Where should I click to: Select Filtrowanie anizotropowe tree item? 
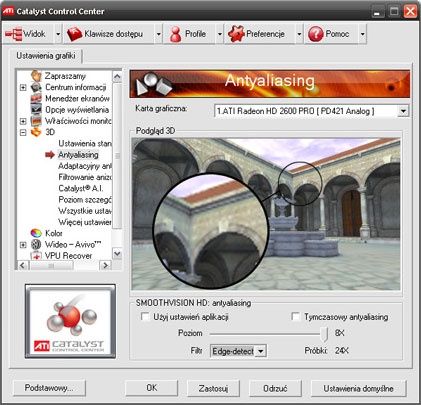pyautogui.click(x=85, y=177)
